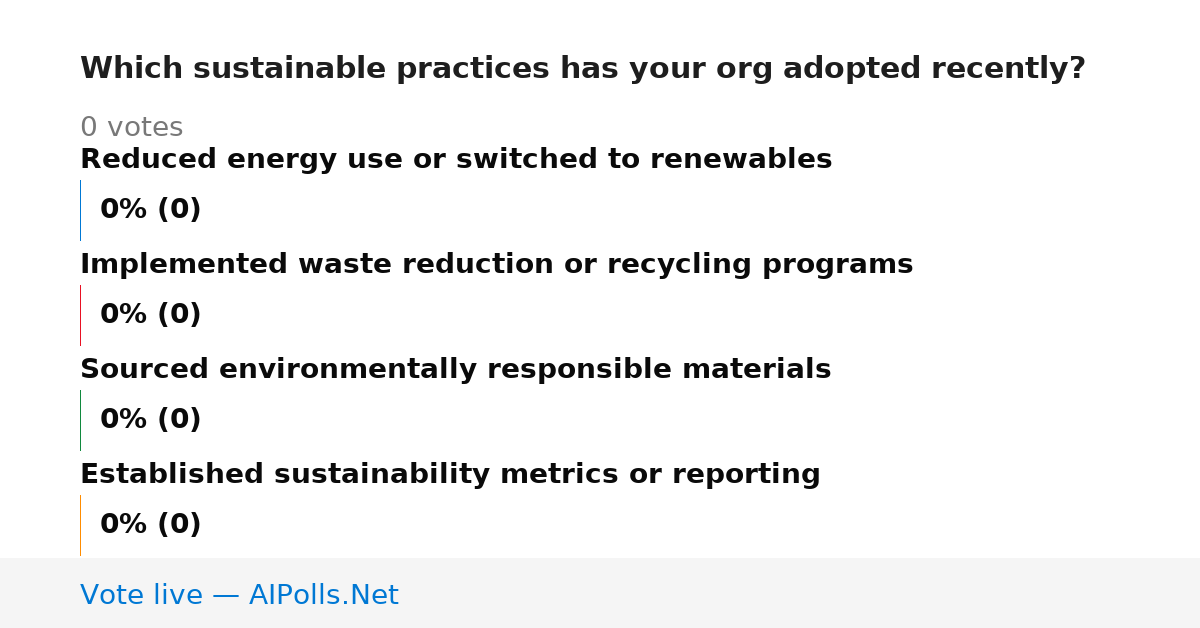Select Reduced energy use or switched to renewables
Image resolution: width=1200 pixels, height=628 pixels.
coord(456,160)
